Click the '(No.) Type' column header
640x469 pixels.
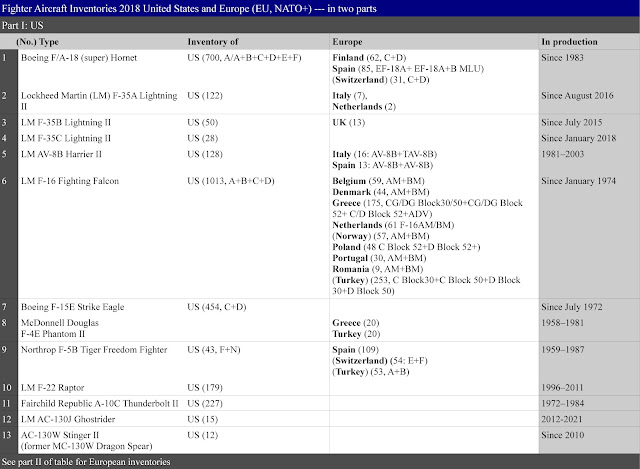38,42
